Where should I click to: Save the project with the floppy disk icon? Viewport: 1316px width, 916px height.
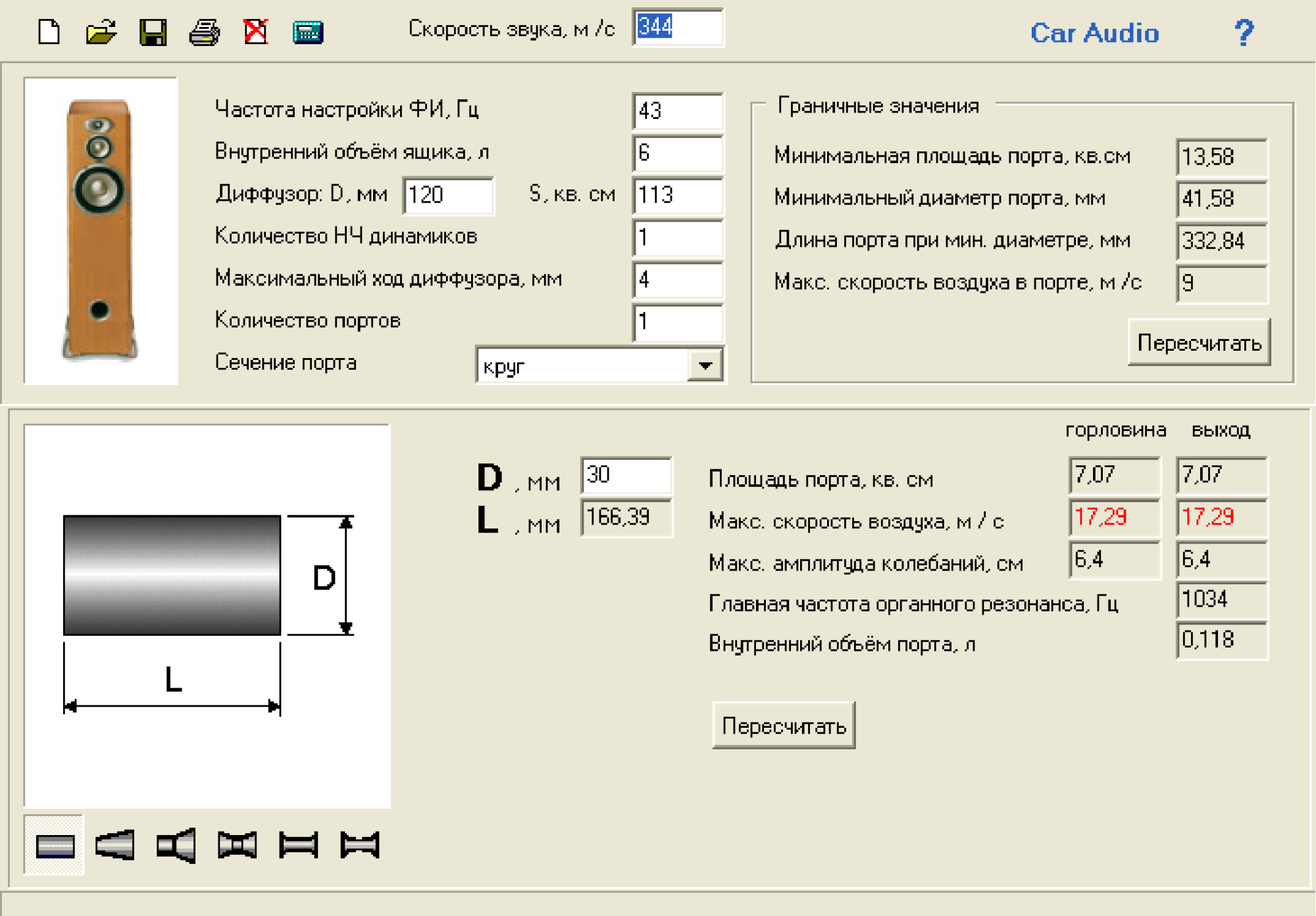[x=153, y=32]
